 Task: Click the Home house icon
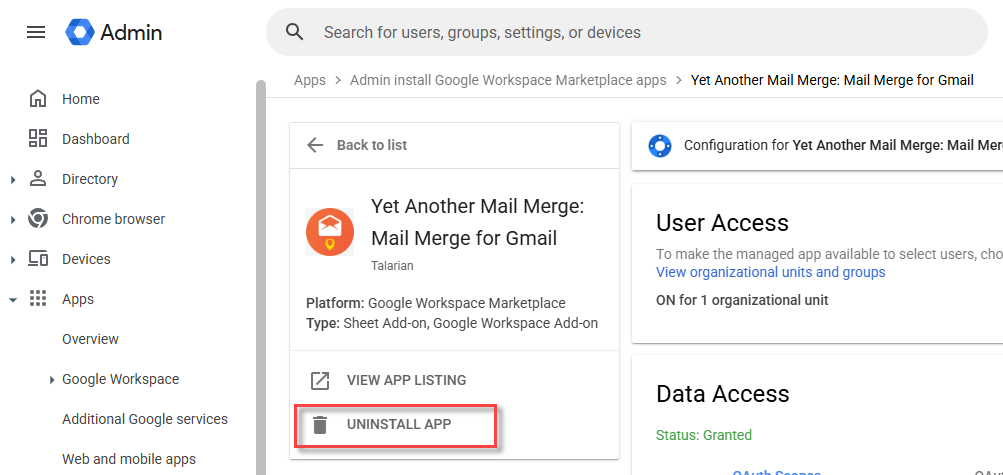[38, 99]
